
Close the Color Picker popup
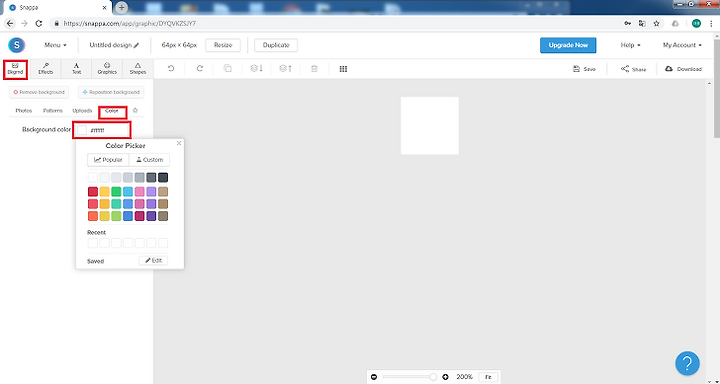[x=179, y=143]
